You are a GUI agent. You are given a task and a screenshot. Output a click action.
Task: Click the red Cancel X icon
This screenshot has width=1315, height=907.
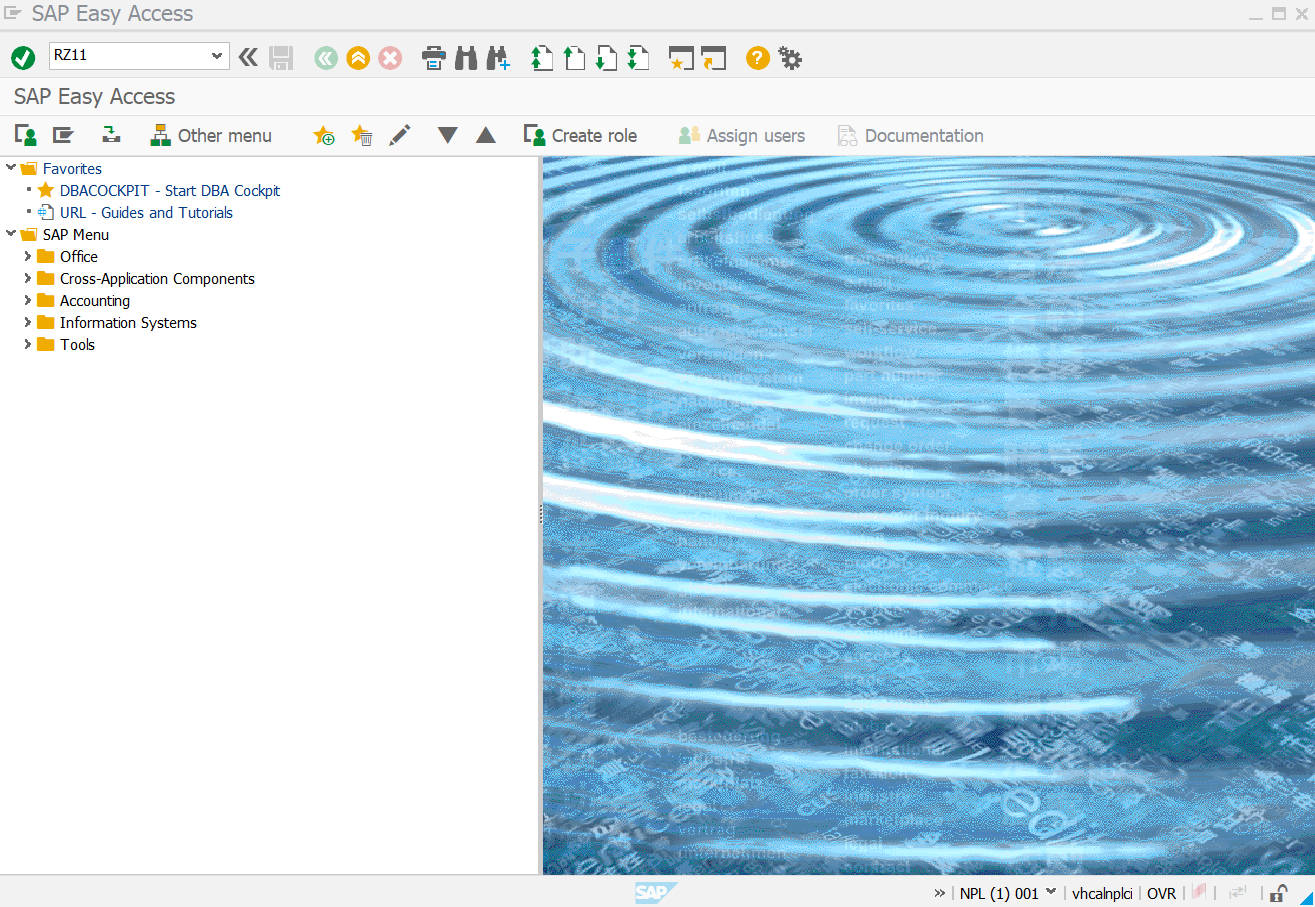tap(390, 58)
